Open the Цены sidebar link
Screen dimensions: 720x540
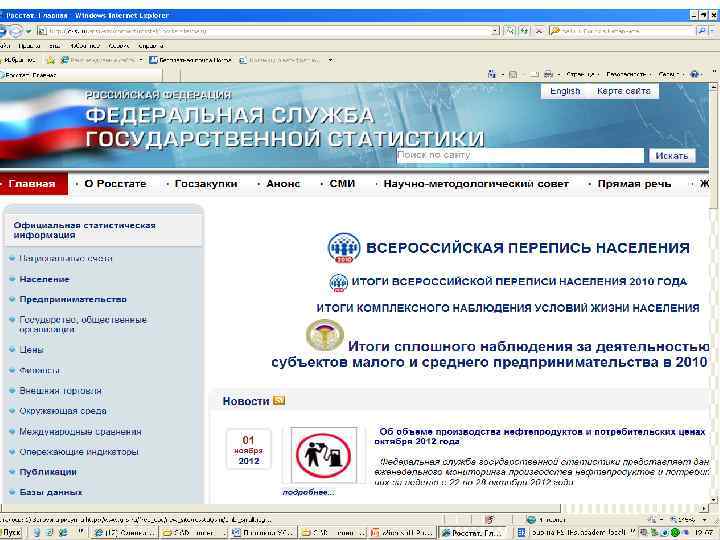(x=31, y=350)
